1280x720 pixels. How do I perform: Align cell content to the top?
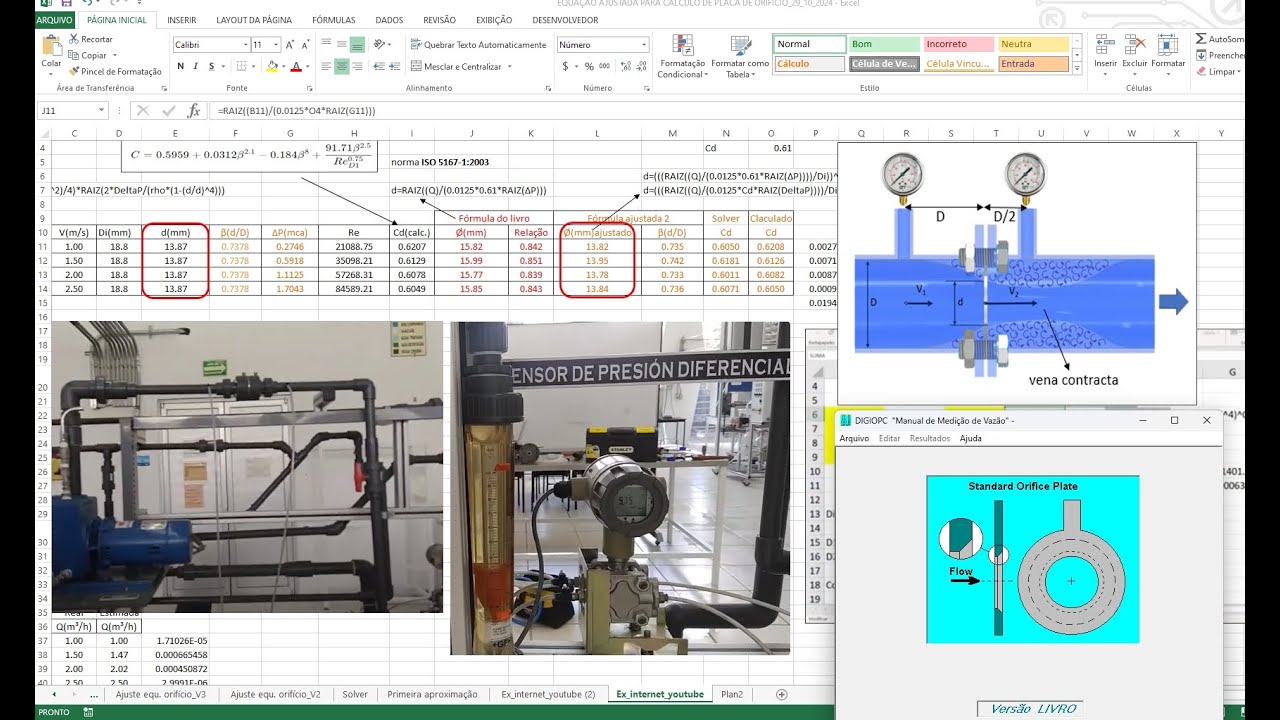[326, 45]
